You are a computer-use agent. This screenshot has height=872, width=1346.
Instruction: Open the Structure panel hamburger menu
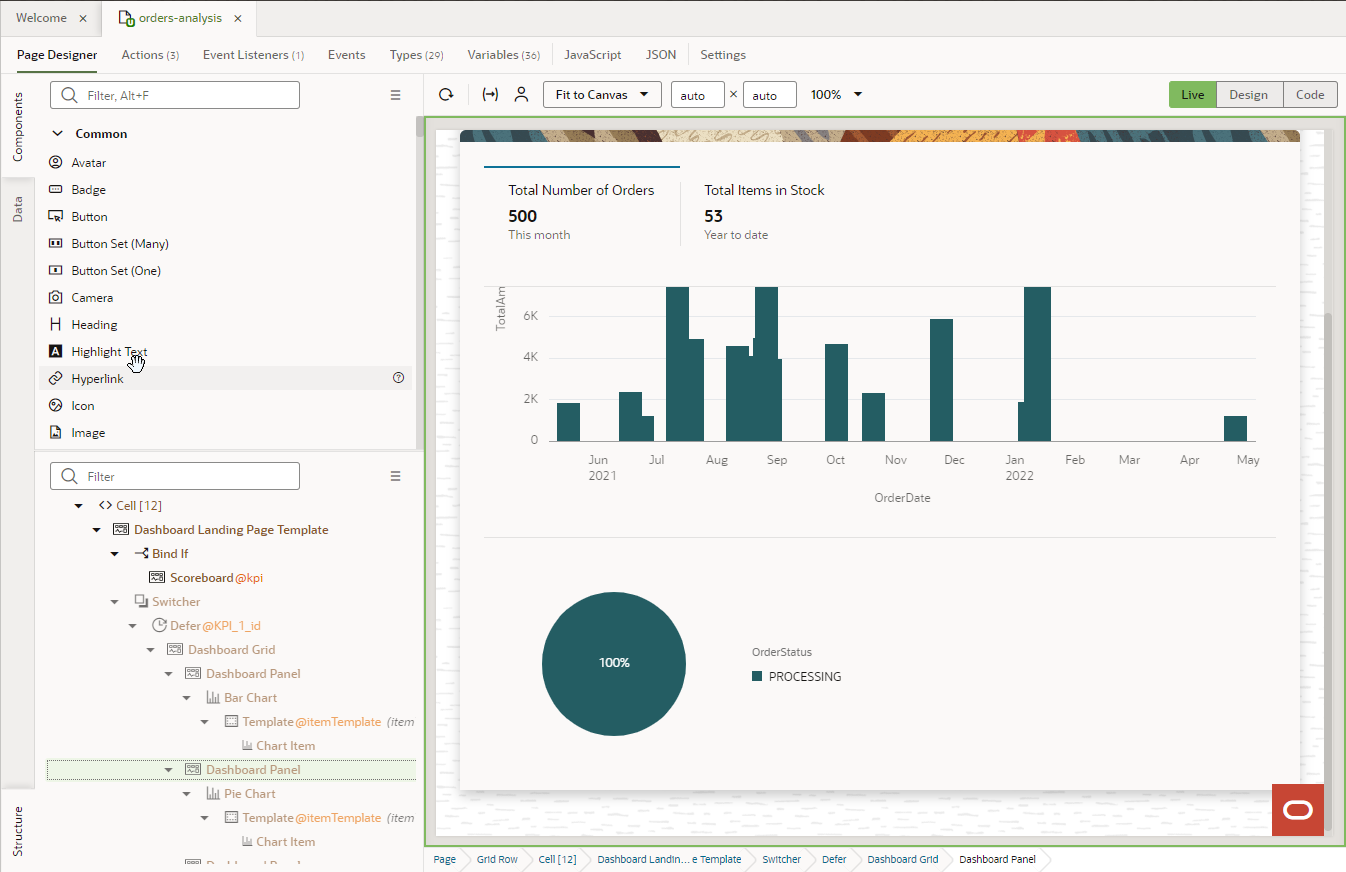click(x=395, y=476)
